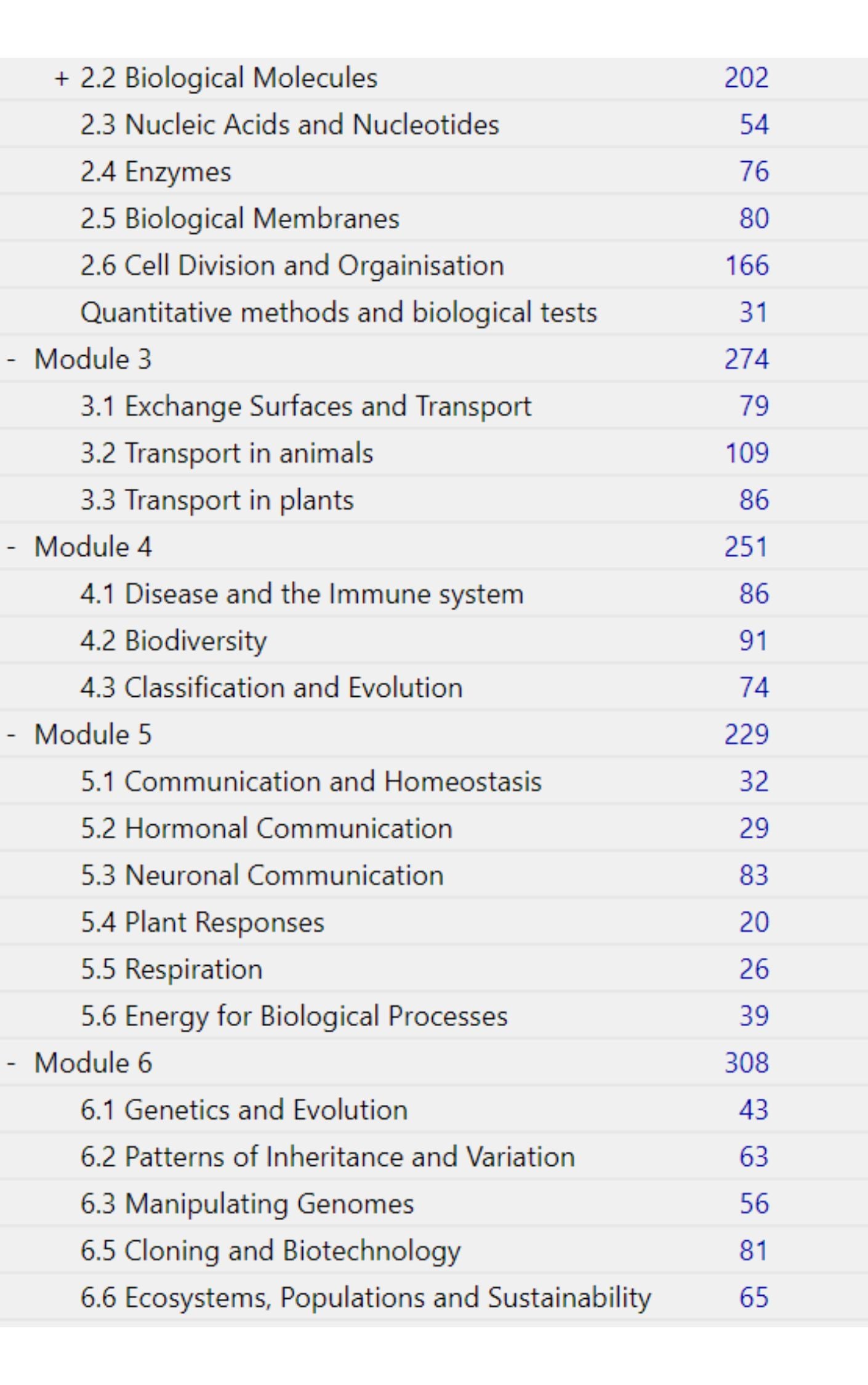868x1385 pixels.
Task: Click the 166 count for Cell Division
Action: [x=747, y=266]
